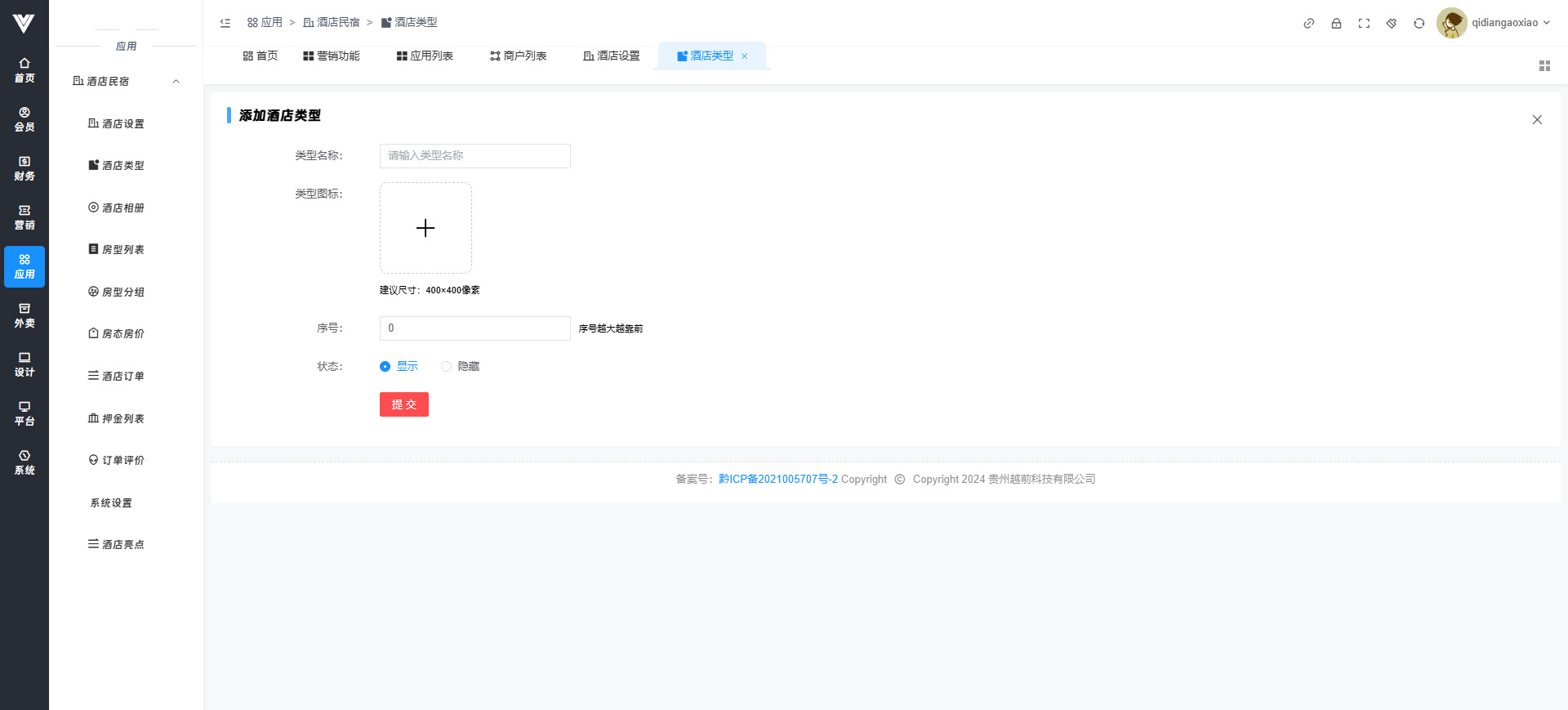
Task: Toggle fullscreen mode icon
Action: 1364,24
